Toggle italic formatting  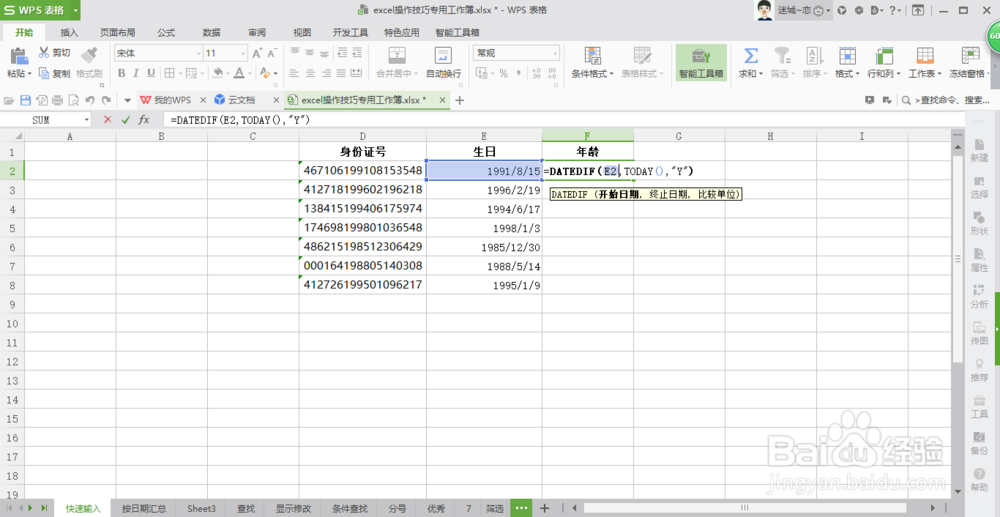coord(136,73)
